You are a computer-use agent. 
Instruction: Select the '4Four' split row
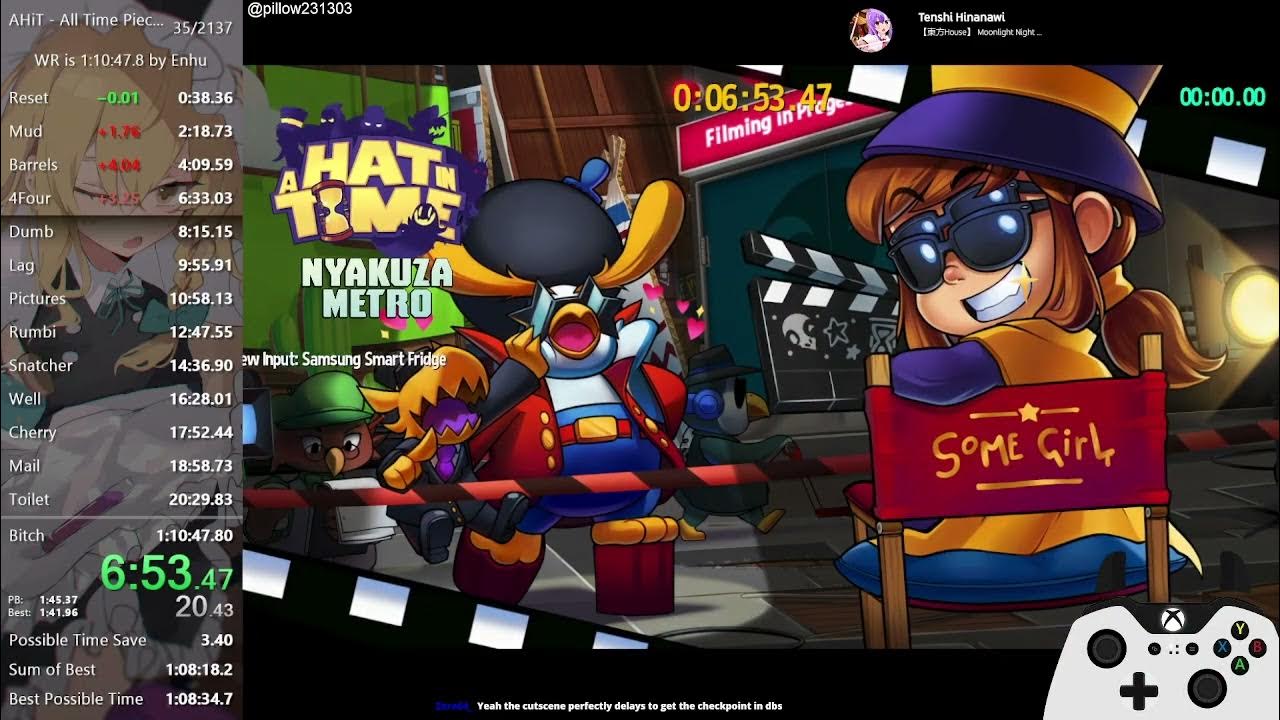[x=121, y=198]
